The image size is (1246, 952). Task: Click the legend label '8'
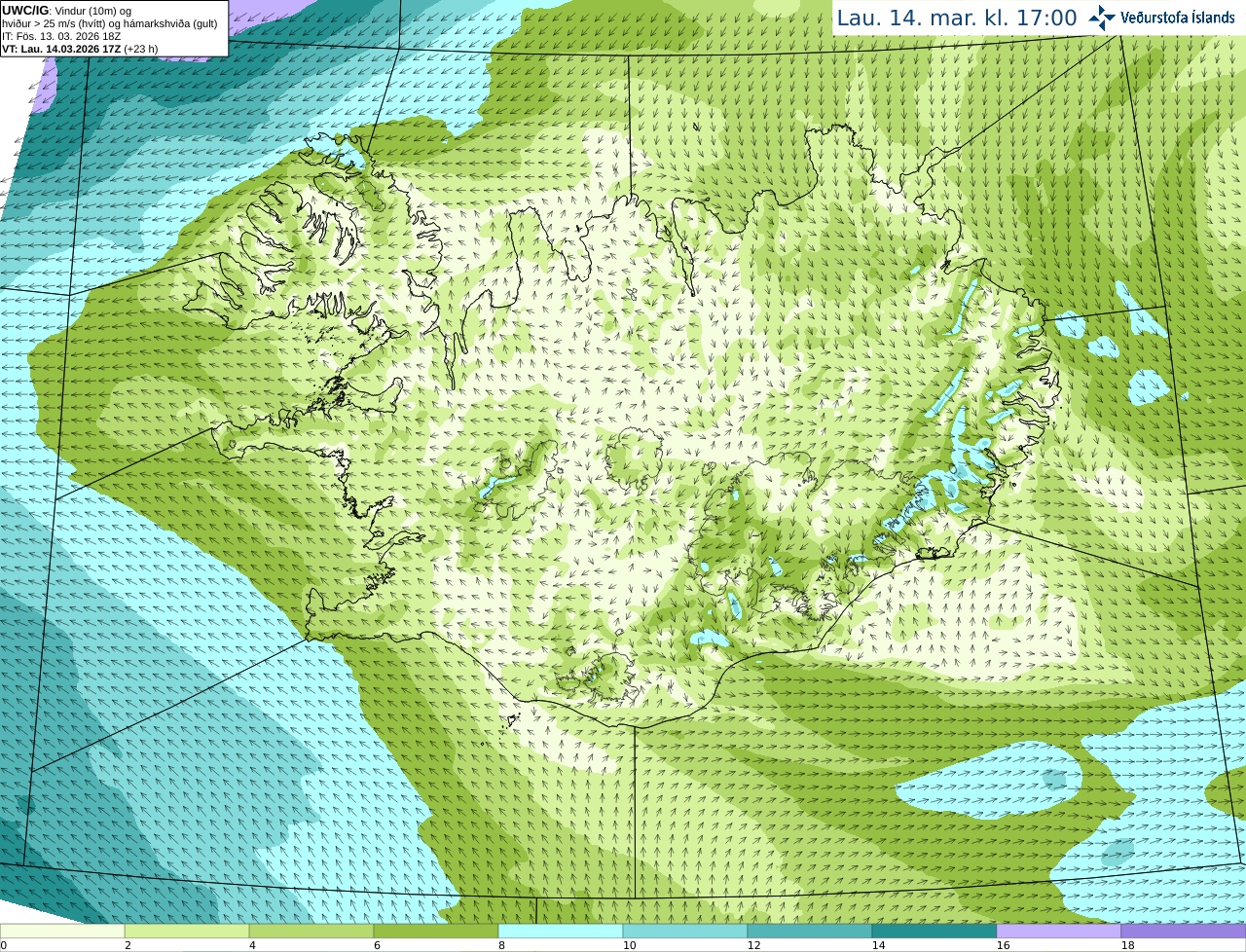coord(501,945)
